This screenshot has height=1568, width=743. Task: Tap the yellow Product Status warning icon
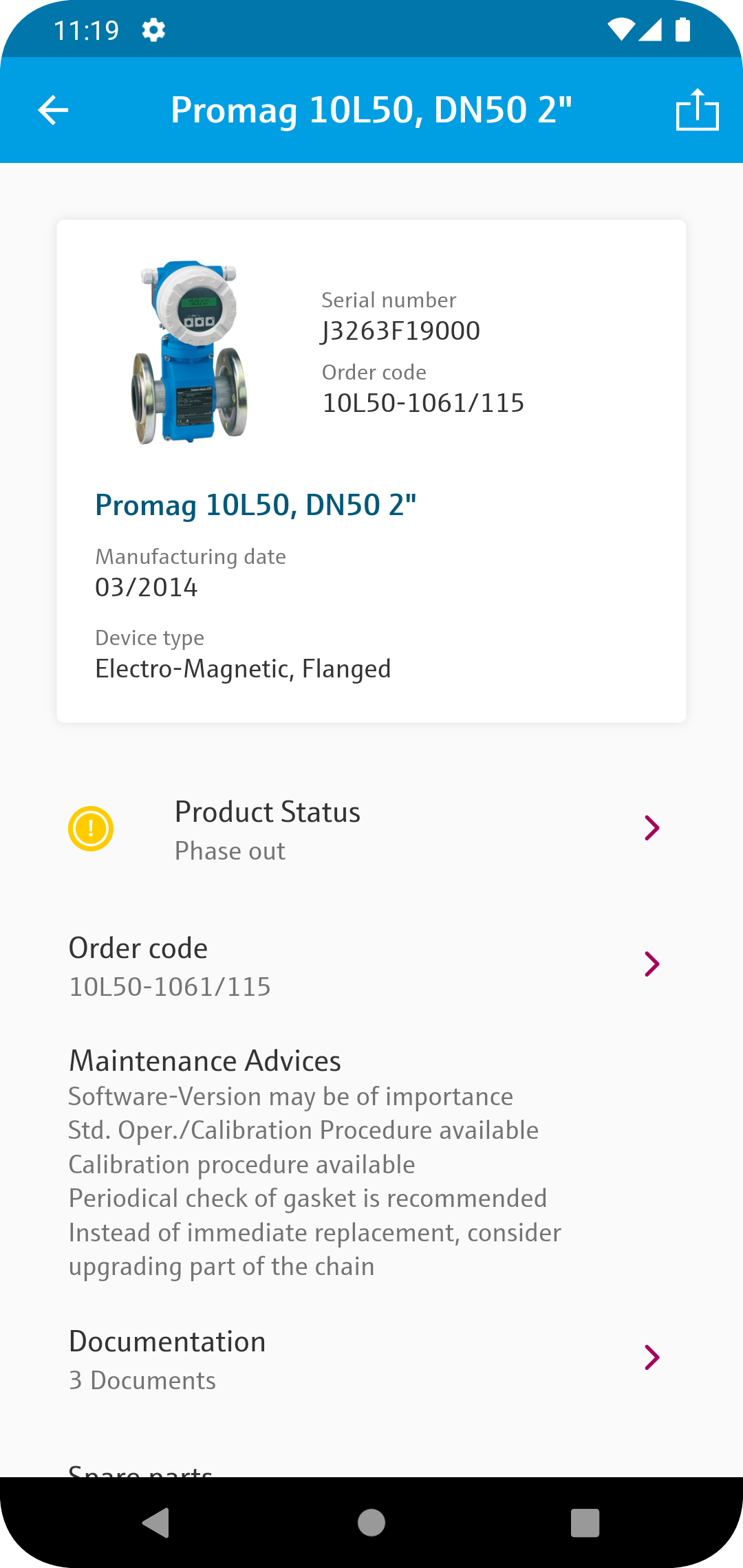tap(91, 829)
